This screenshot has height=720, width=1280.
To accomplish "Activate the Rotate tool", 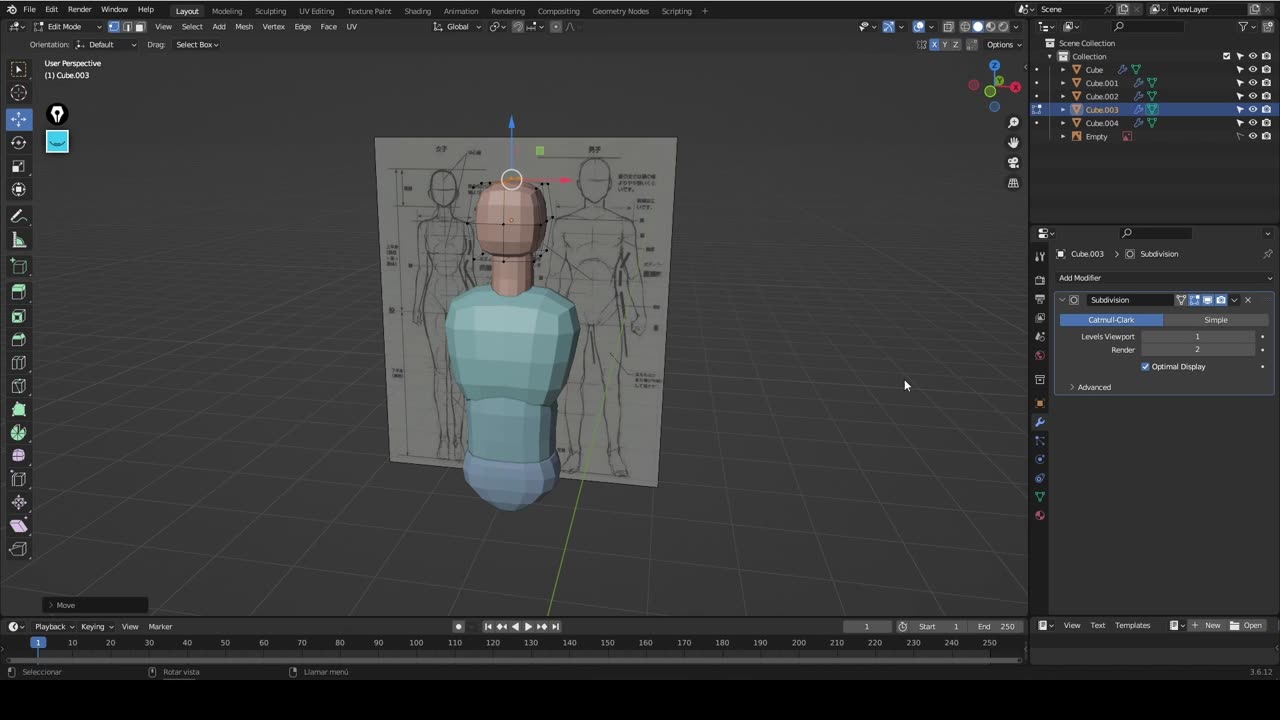I will click(x=18, y=143).
